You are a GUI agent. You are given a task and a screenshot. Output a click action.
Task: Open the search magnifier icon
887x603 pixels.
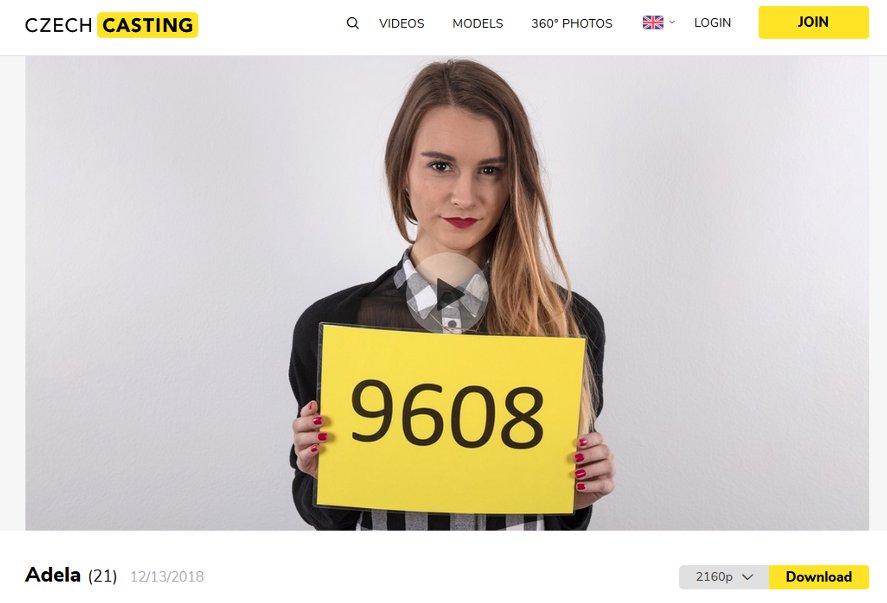[x=352, y=23]
